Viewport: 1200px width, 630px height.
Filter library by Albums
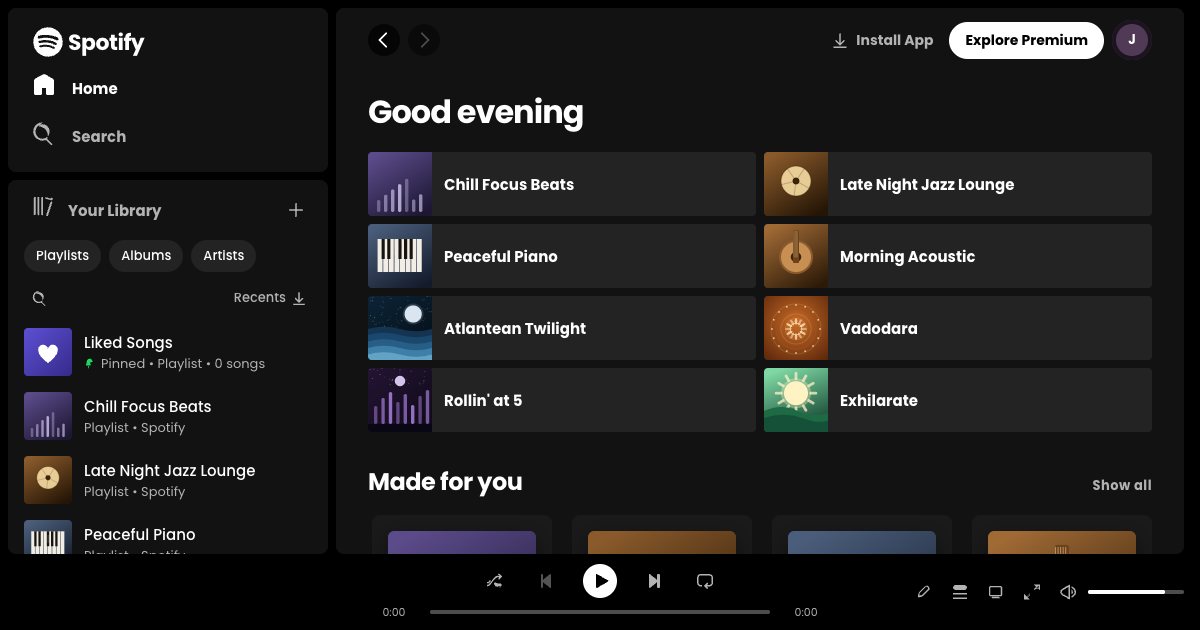146,256
